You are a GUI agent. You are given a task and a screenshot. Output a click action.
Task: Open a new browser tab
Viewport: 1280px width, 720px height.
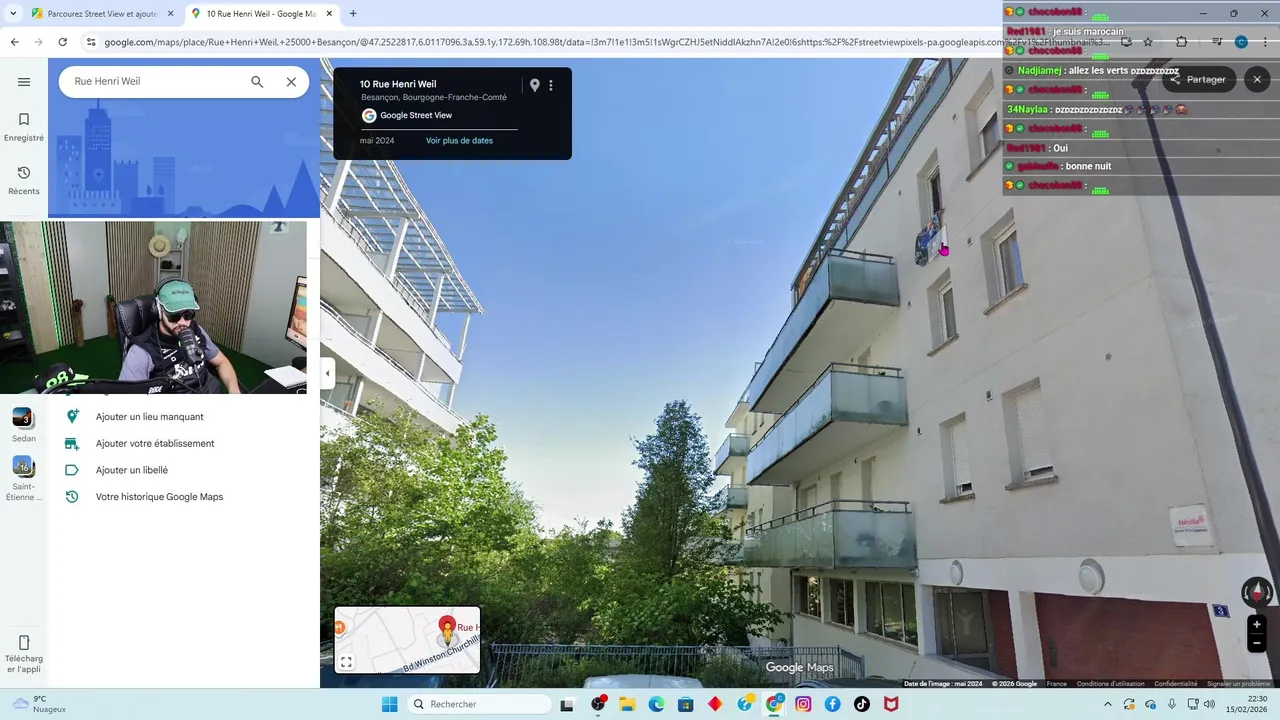tap(353, 14)
